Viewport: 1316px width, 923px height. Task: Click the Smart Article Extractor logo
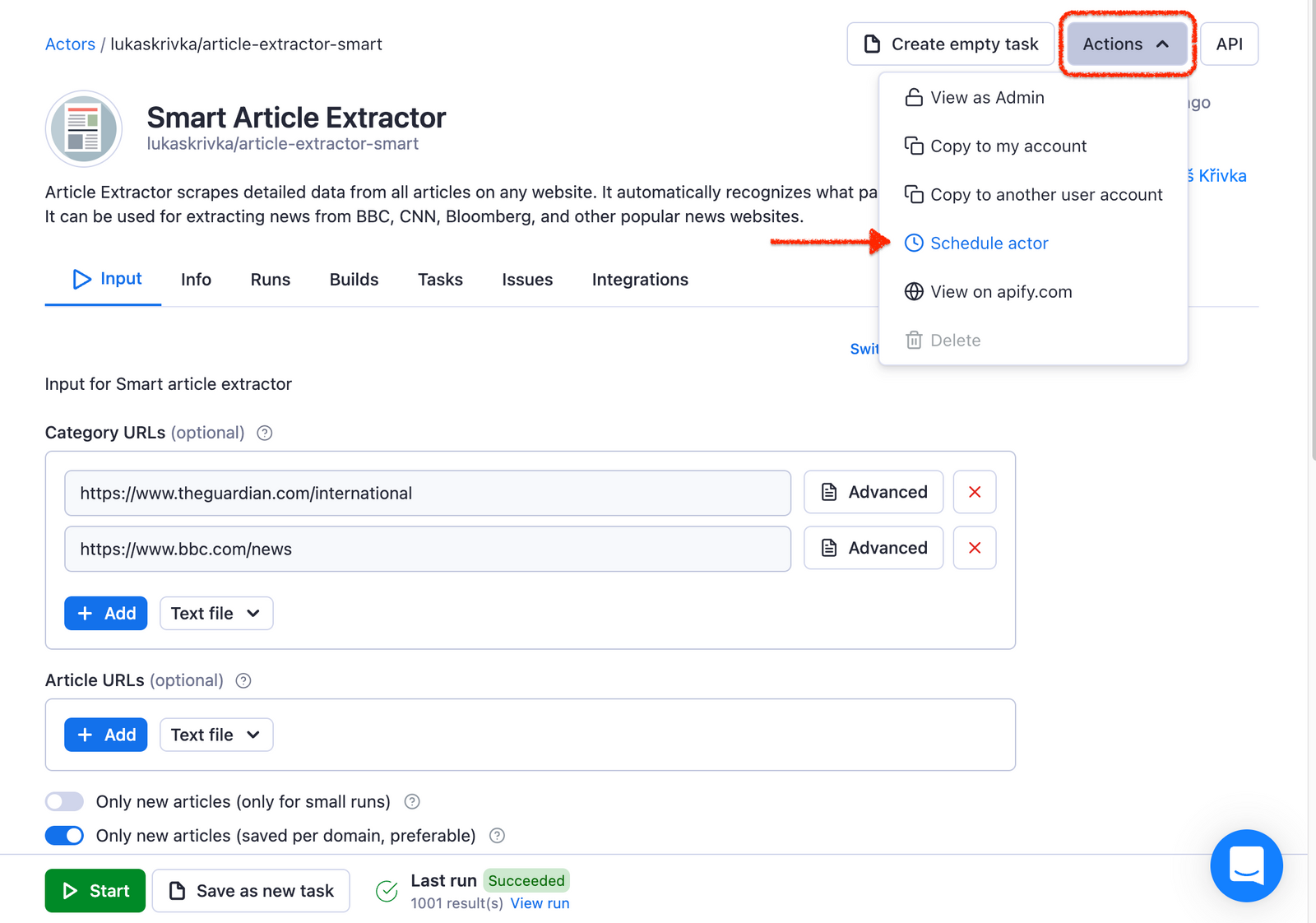click(x=83, y=128)
